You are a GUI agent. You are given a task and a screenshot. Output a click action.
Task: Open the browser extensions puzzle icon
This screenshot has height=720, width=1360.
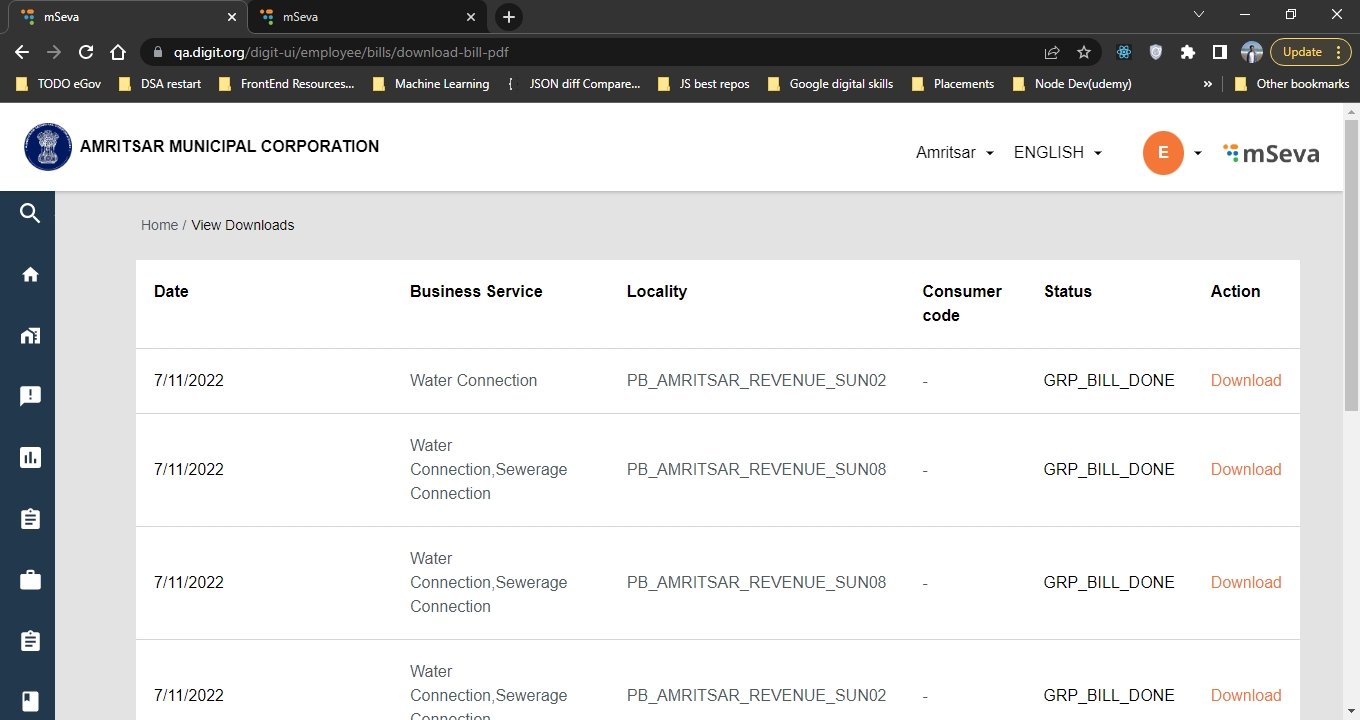(x=1188, y=52)
